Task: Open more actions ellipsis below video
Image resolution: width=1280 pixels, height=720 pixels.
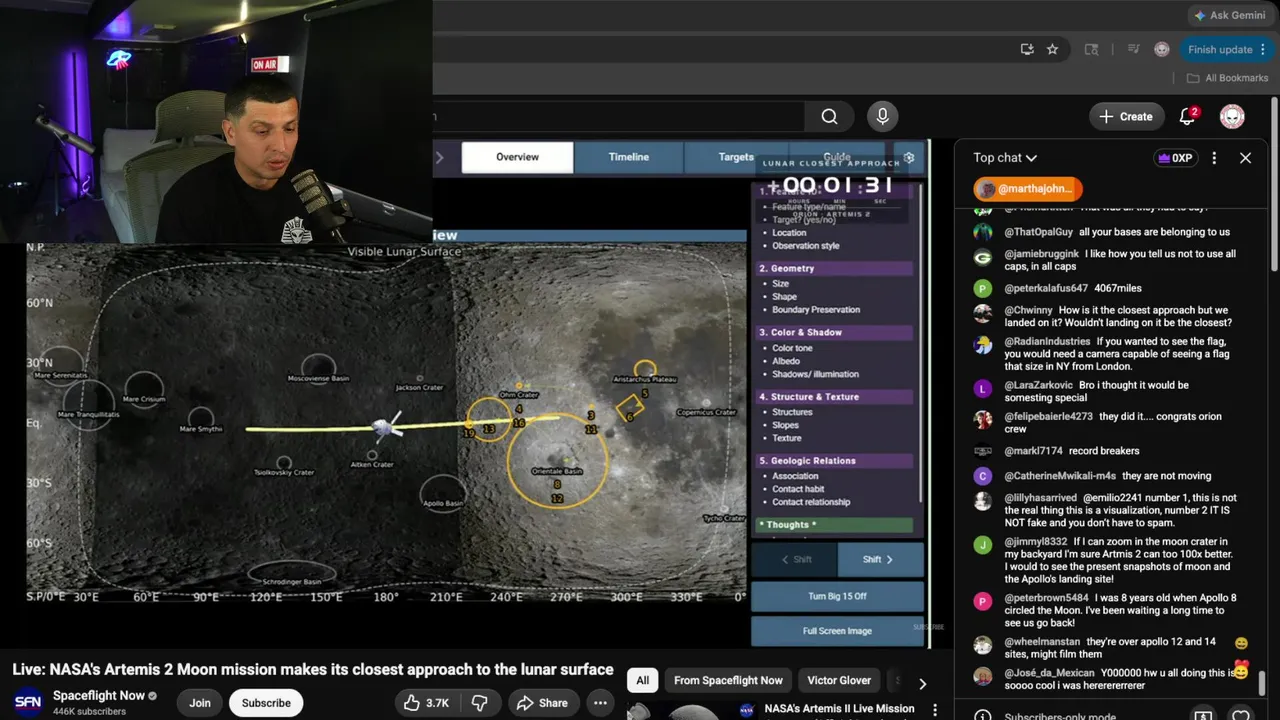Action: pyautogui.click(x=600, y=703)
